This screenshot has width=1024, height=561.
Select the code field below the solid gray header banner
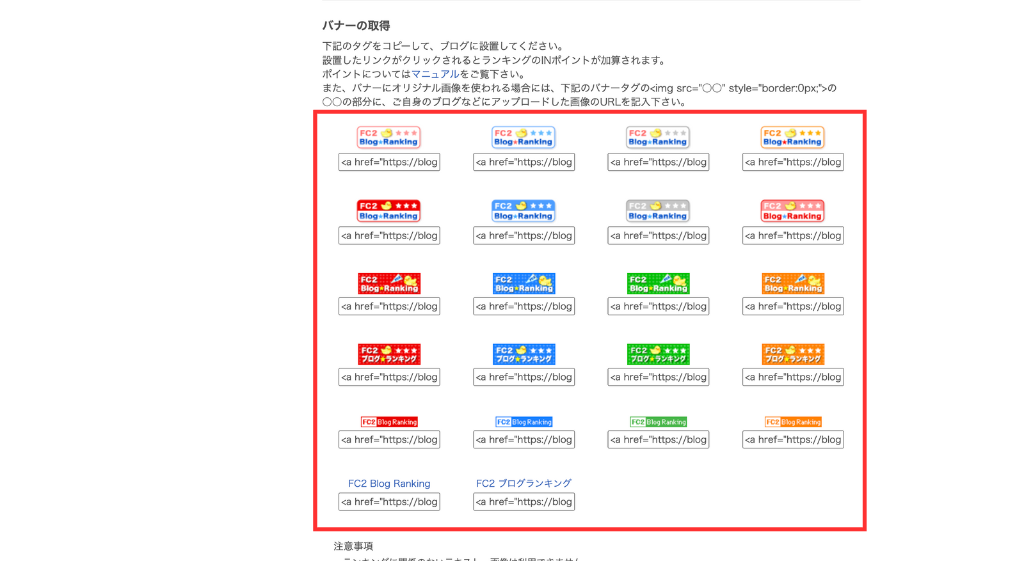coord(658,236)
